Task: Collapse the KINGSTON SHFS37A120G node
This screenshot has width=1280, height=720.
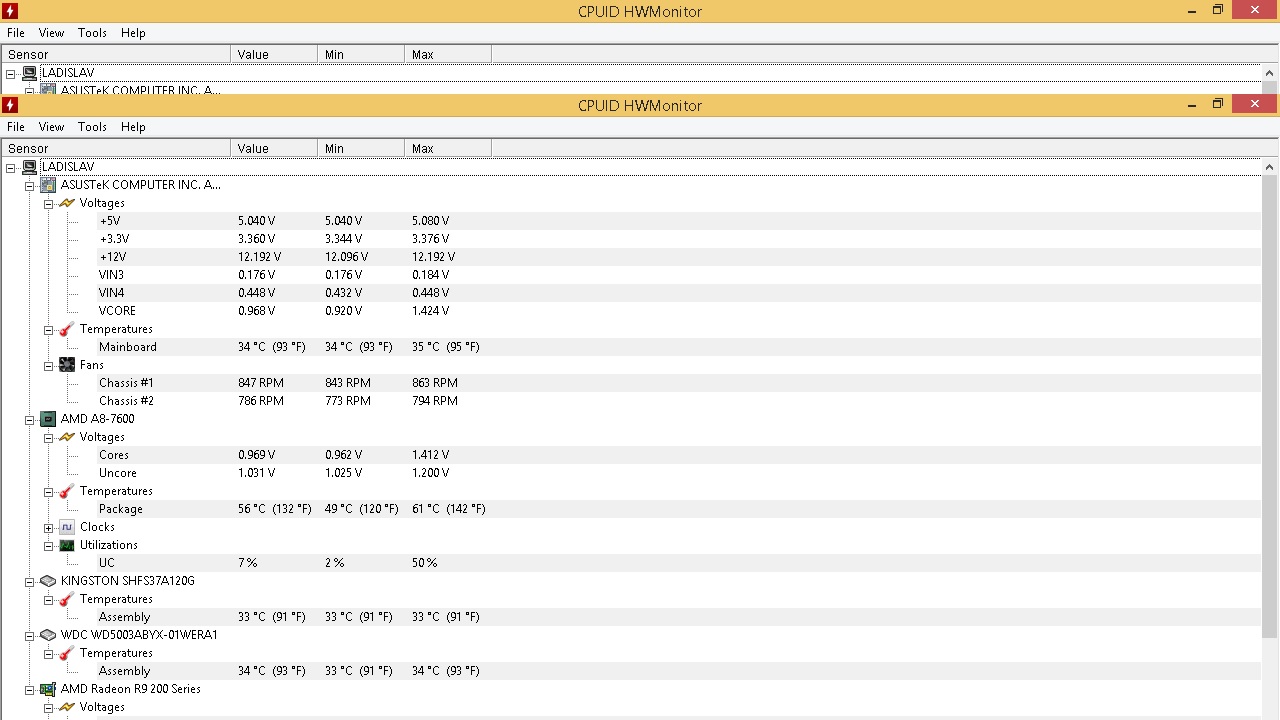Action: (30, 581)
